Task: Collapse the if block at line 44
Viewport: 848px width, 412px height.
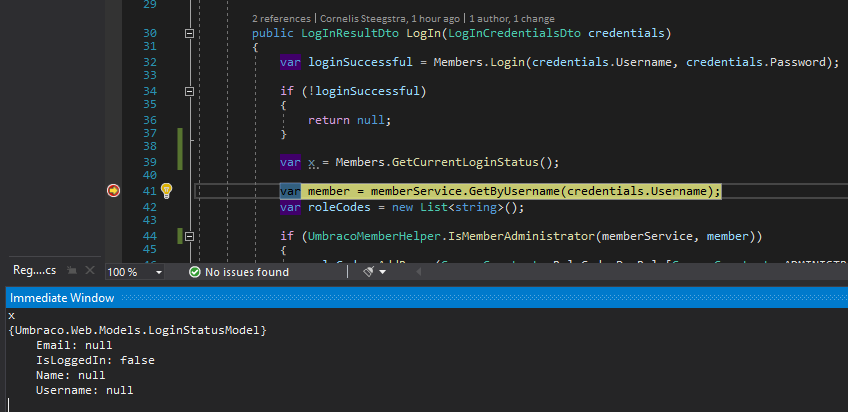Action: click(190, 236)
